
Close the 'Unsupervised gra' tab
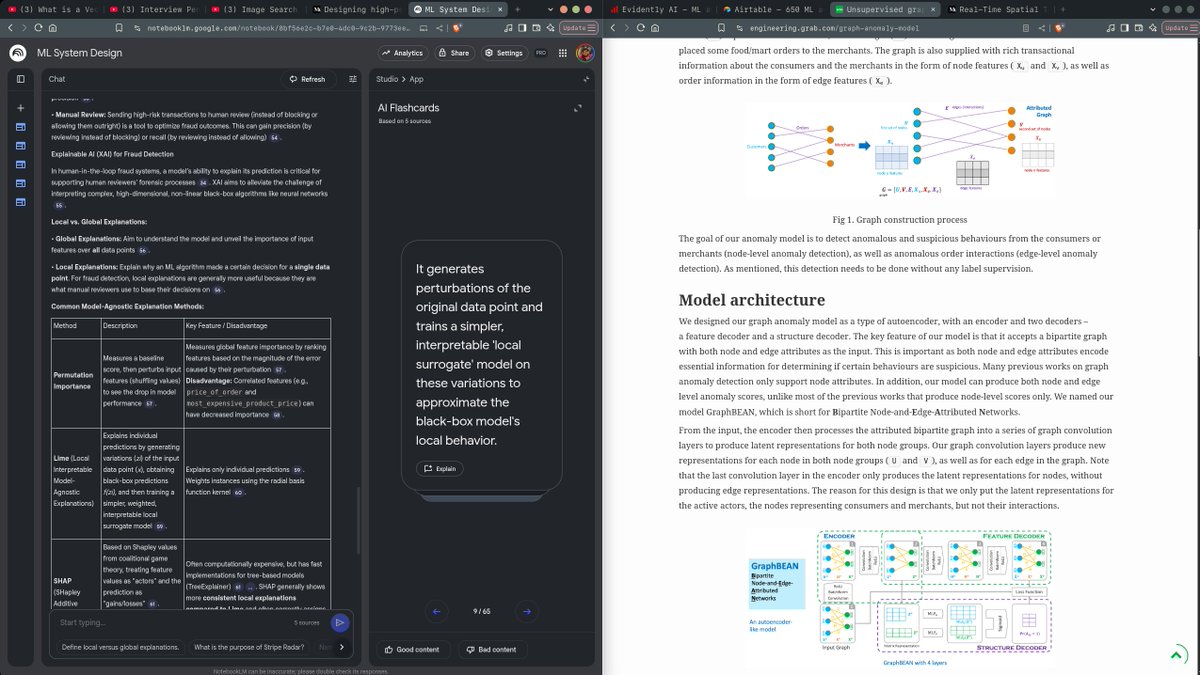point(932,9)
